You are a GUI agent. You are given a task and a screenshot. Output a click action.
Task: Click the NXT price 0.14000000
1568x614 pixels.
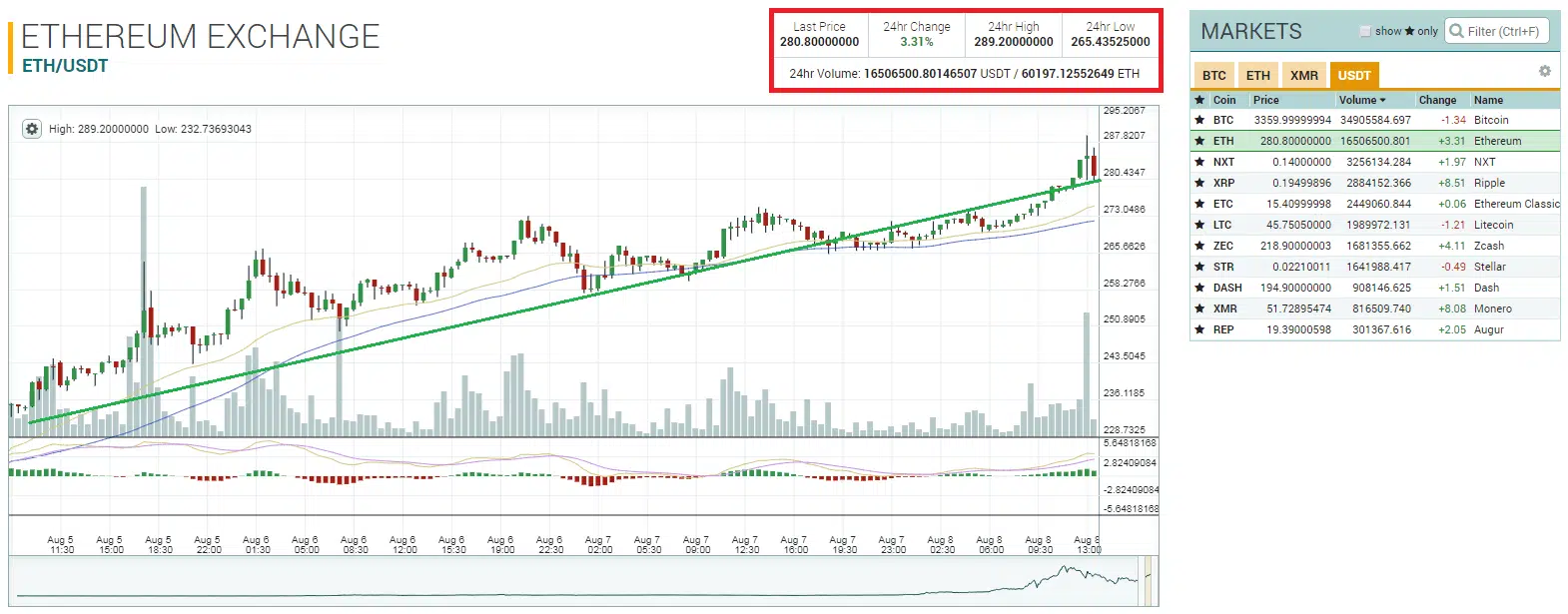point(1301,162)
